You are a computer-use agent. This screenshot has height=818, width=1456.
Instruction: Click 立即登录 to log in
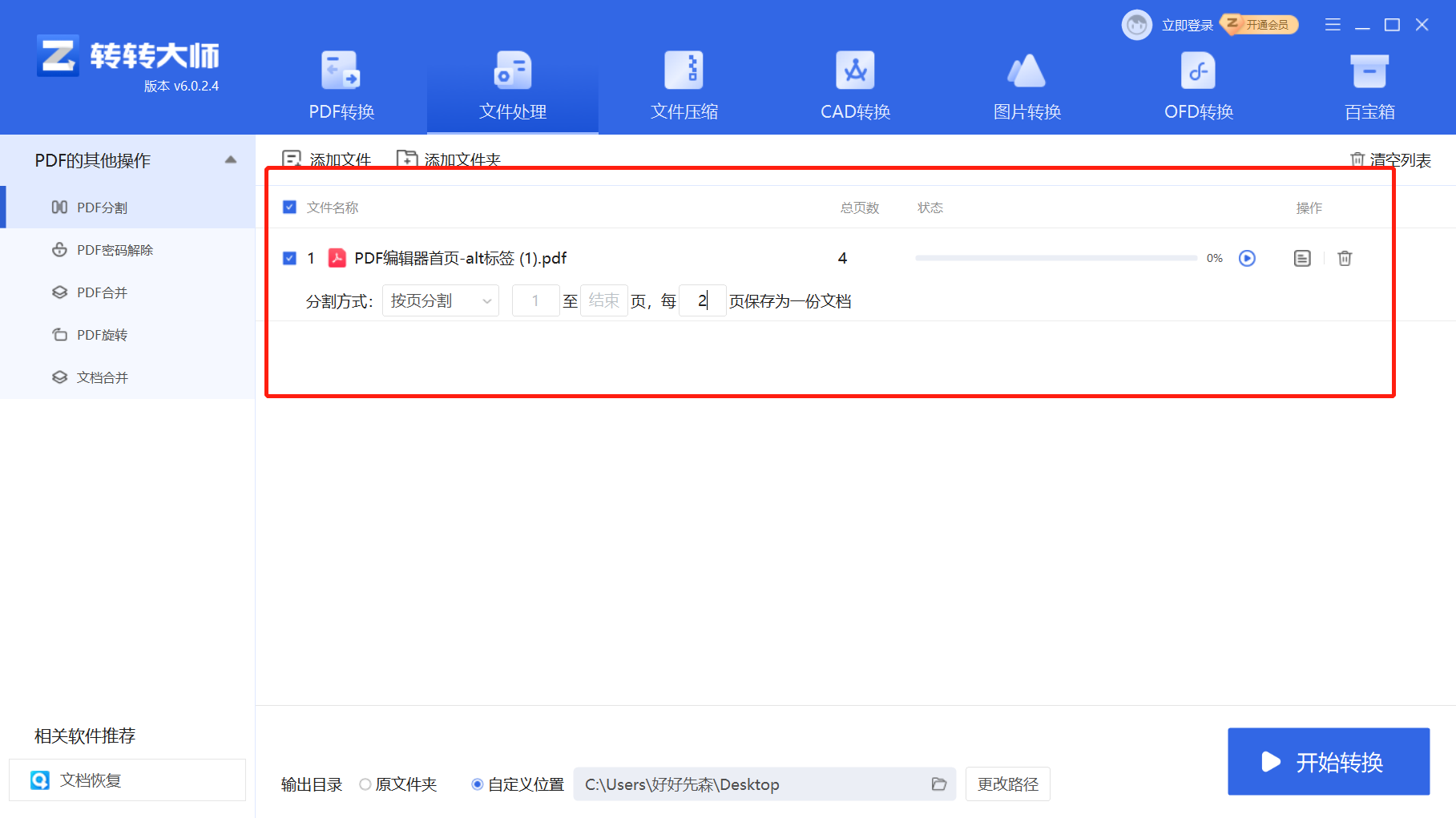(x=1188, y=25)
